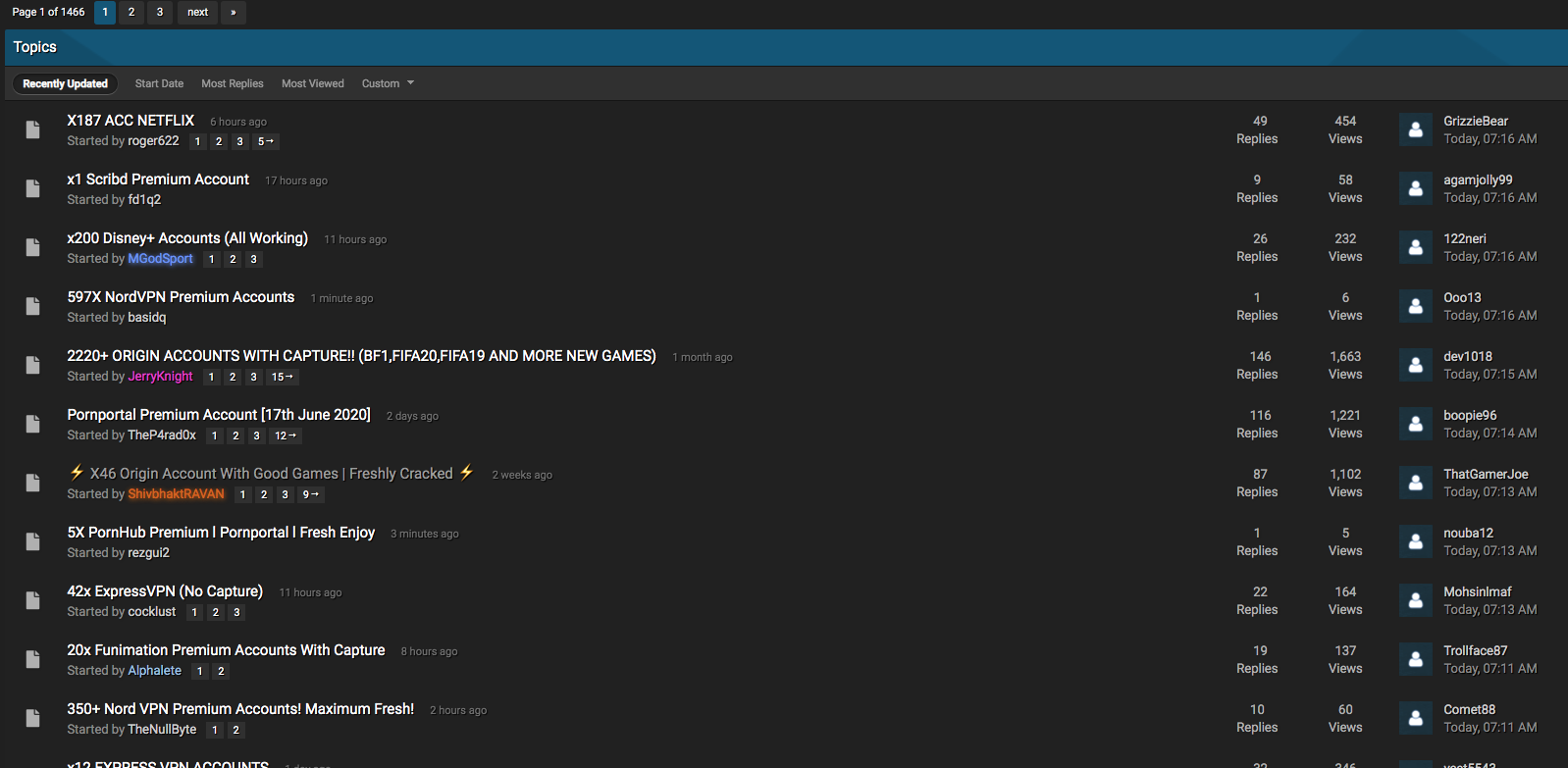Click current page 1 in top pagination
Screen dimensions: 1568x768
(105, 12)
